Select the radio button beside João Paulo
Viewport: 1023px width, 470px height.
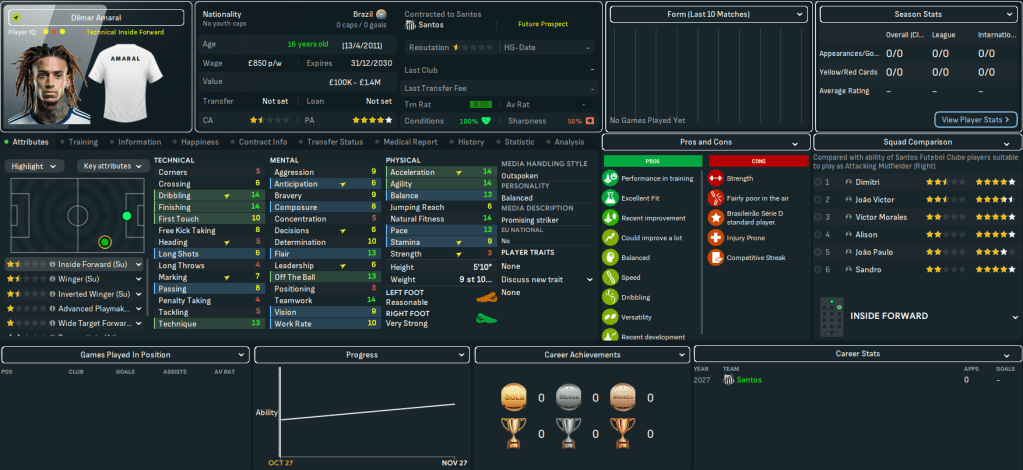click(x=819, y=253)
